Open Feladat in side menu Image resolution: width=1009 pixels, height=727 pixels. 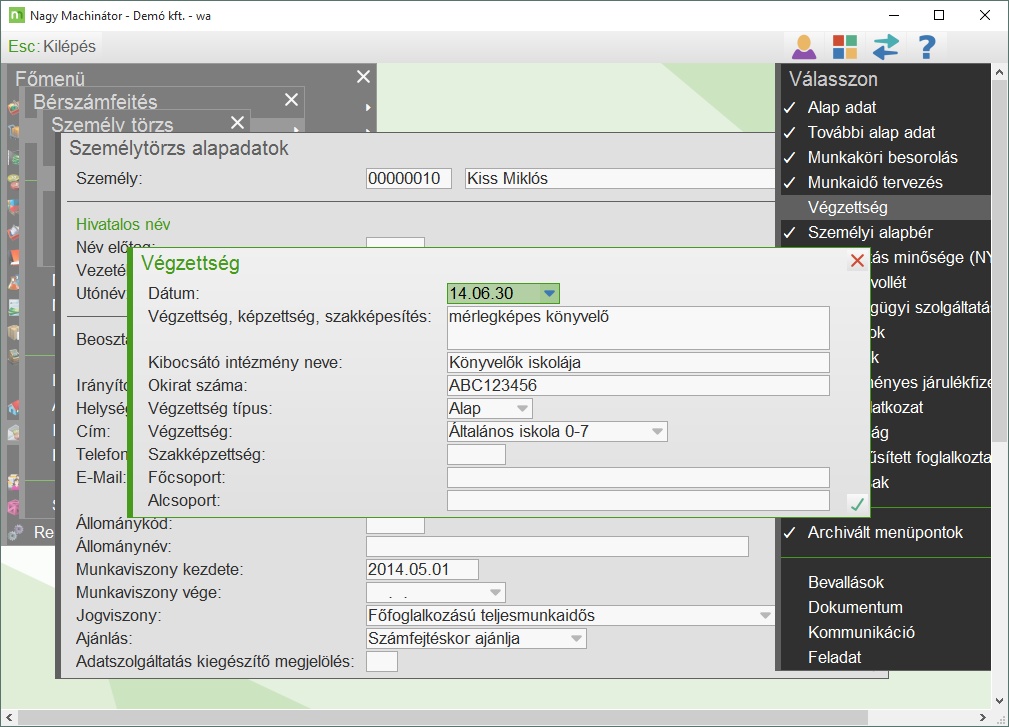coord(835,658)
